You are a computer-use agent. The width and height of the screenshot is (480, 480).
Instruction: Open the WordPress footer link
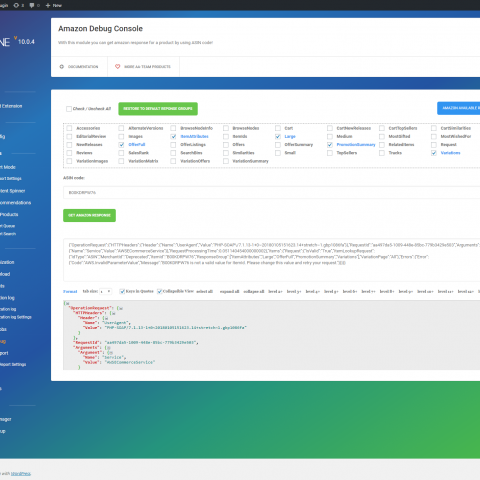coord(21,474)
